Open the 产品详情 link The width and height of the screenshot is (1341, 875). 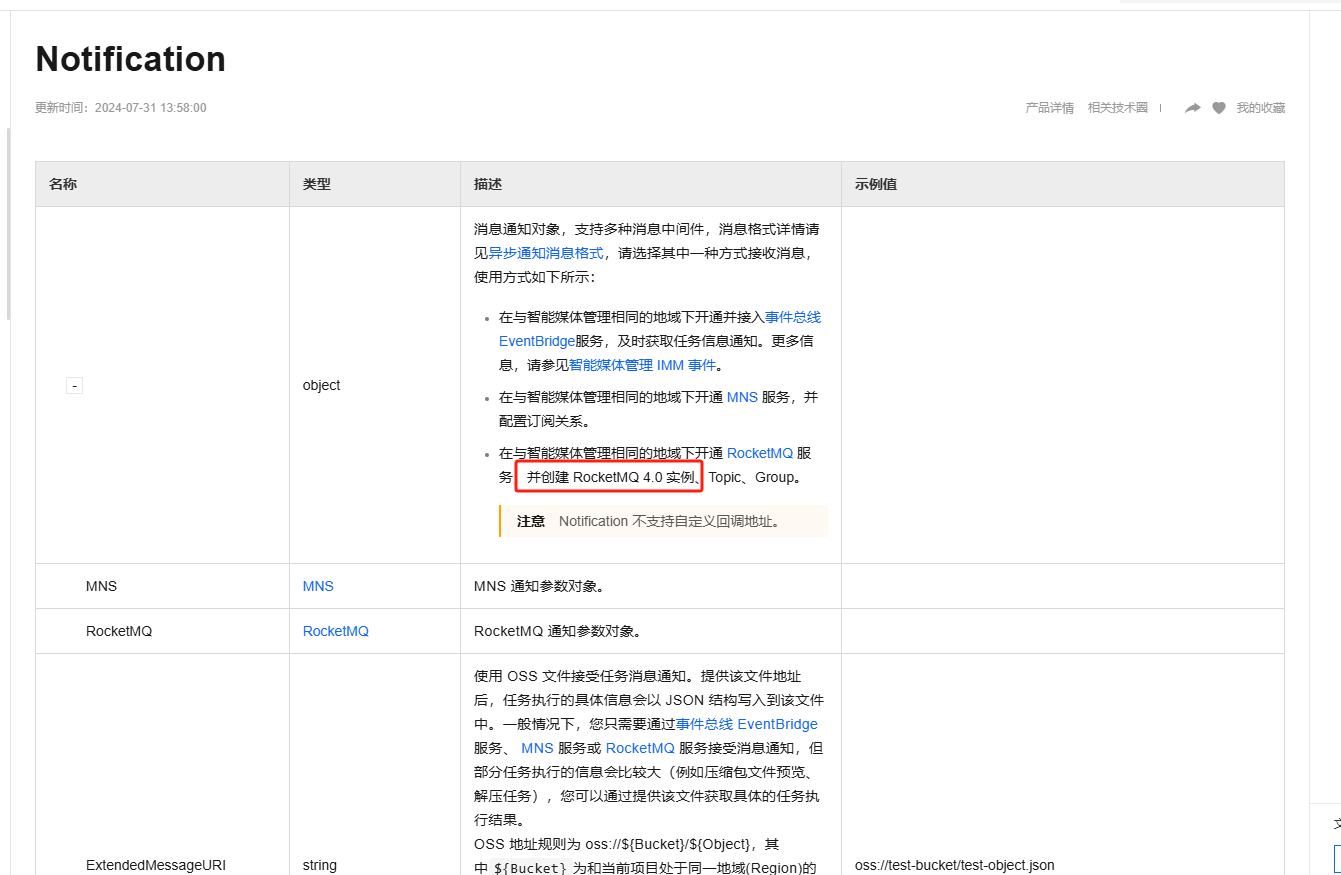pos(1049,108)
